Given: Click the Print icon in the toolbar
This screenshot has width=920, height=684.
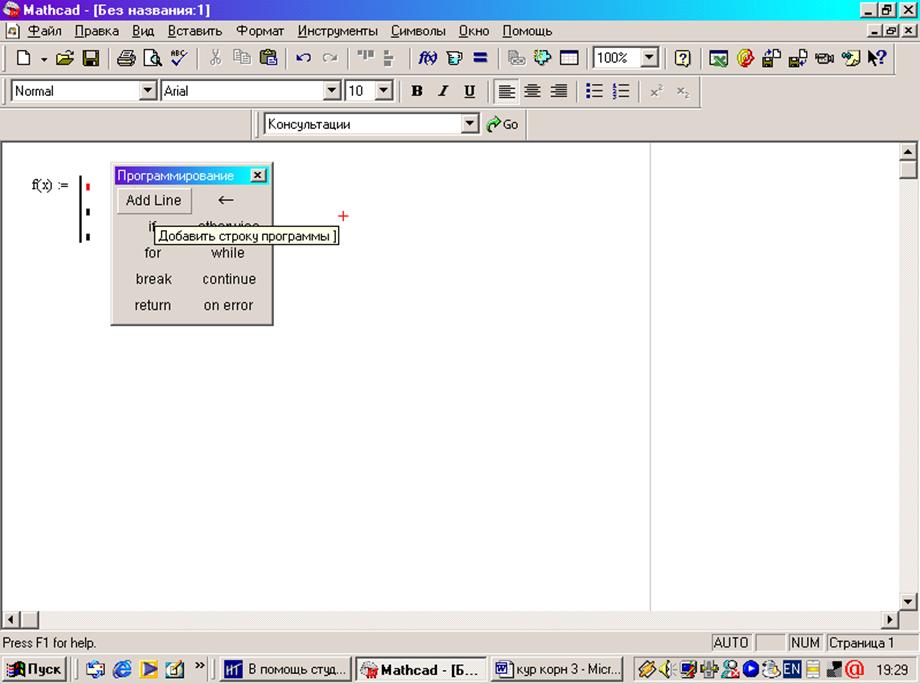Looking at the screenshot, I should 126,59.
